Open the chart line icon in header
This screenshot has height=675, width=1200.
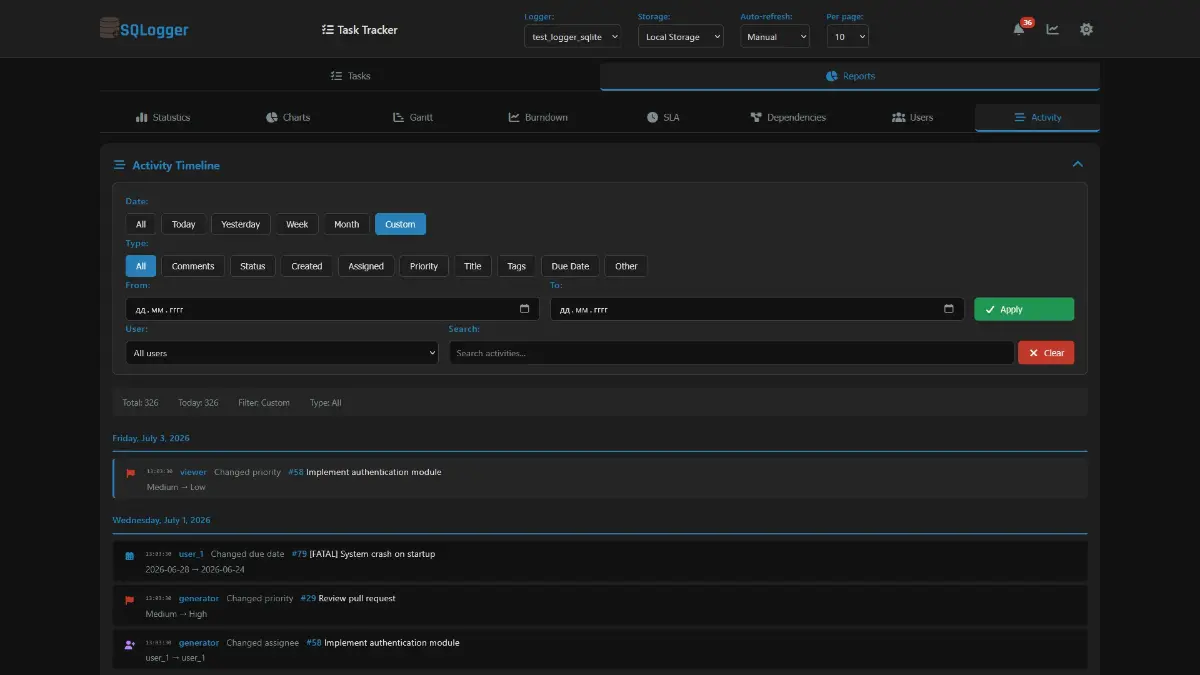click(x=1053, y=29)
